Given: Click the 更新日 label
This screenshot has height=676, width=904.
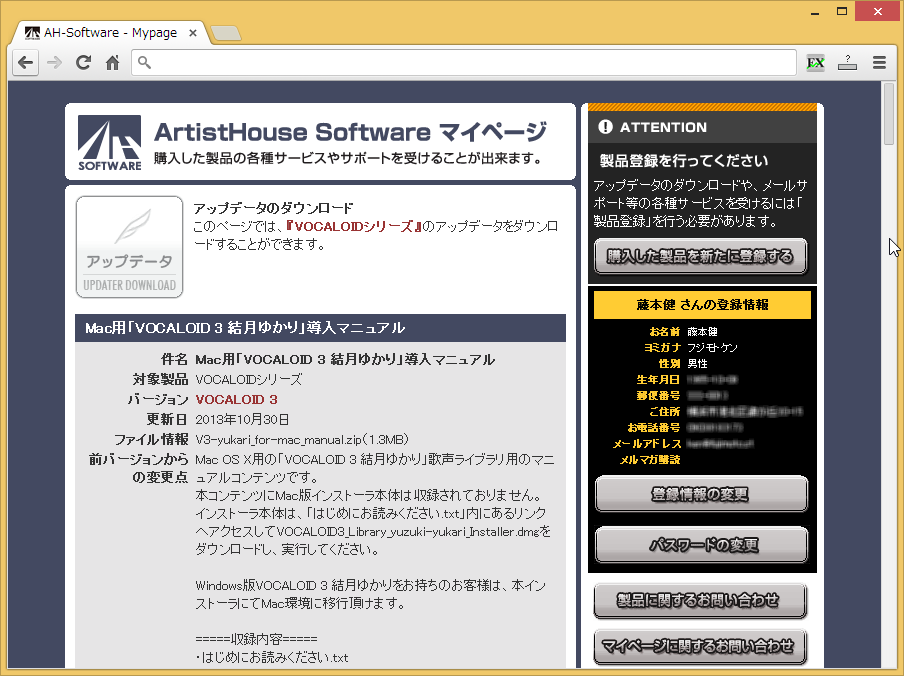Looking at the screenshot, I should point(167,420).
